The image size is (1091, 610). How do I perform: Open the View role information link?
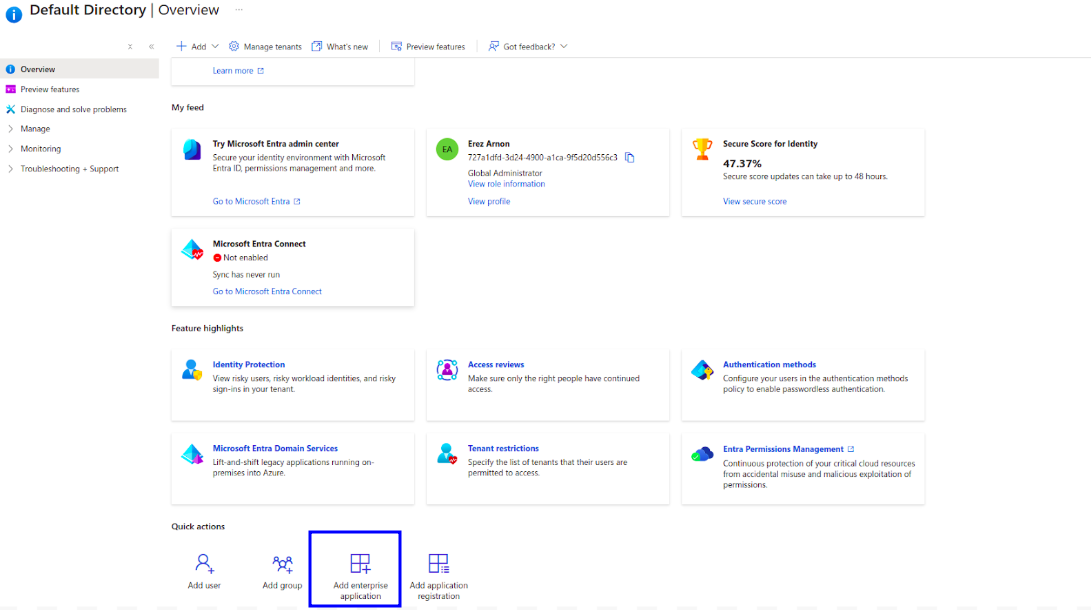[x=506, y=184]
